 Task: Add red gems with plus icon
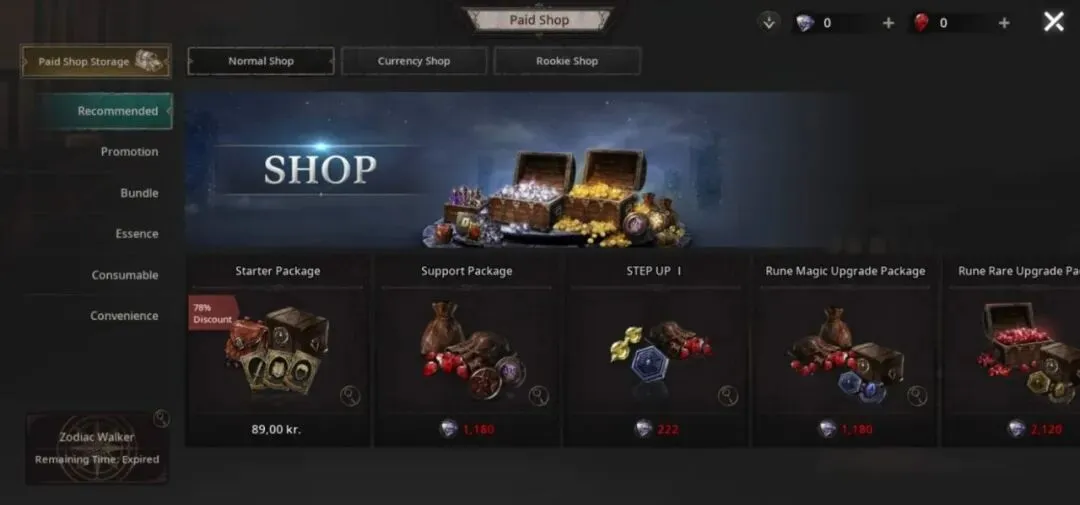click(x=1004, y=23)
